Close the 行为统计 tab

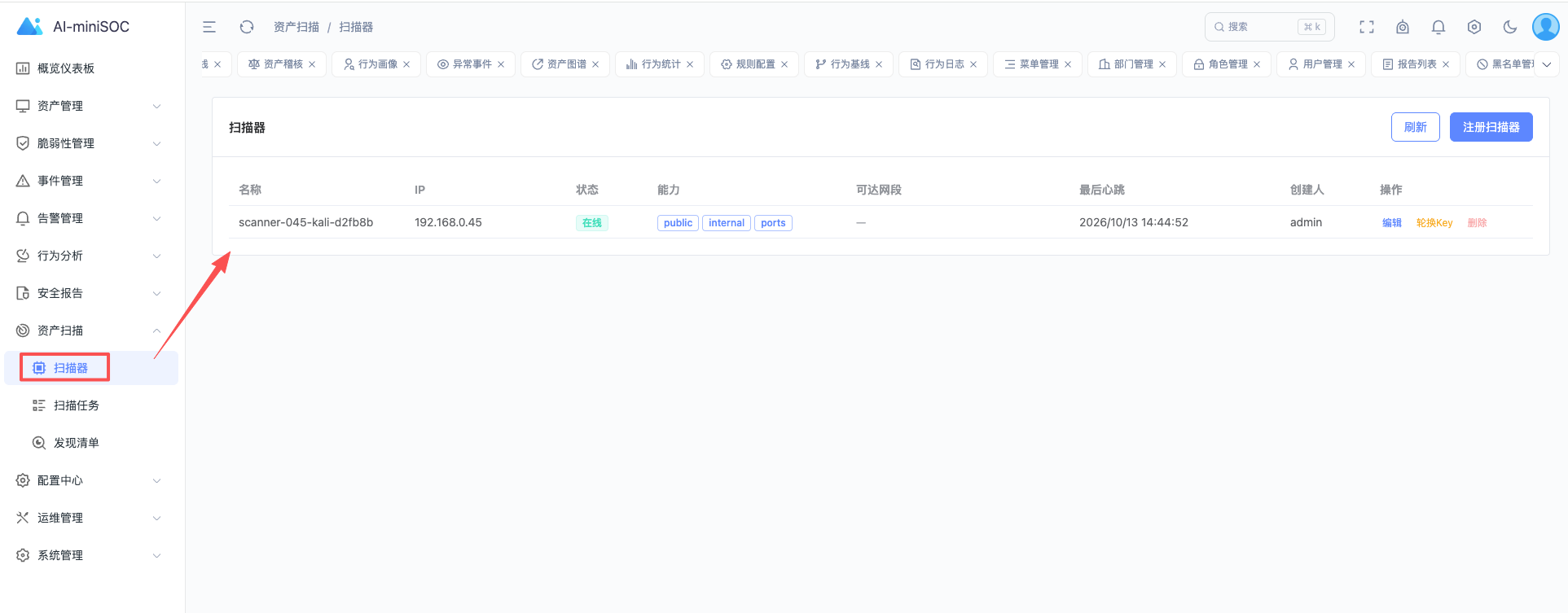click(x=690, y=64)
